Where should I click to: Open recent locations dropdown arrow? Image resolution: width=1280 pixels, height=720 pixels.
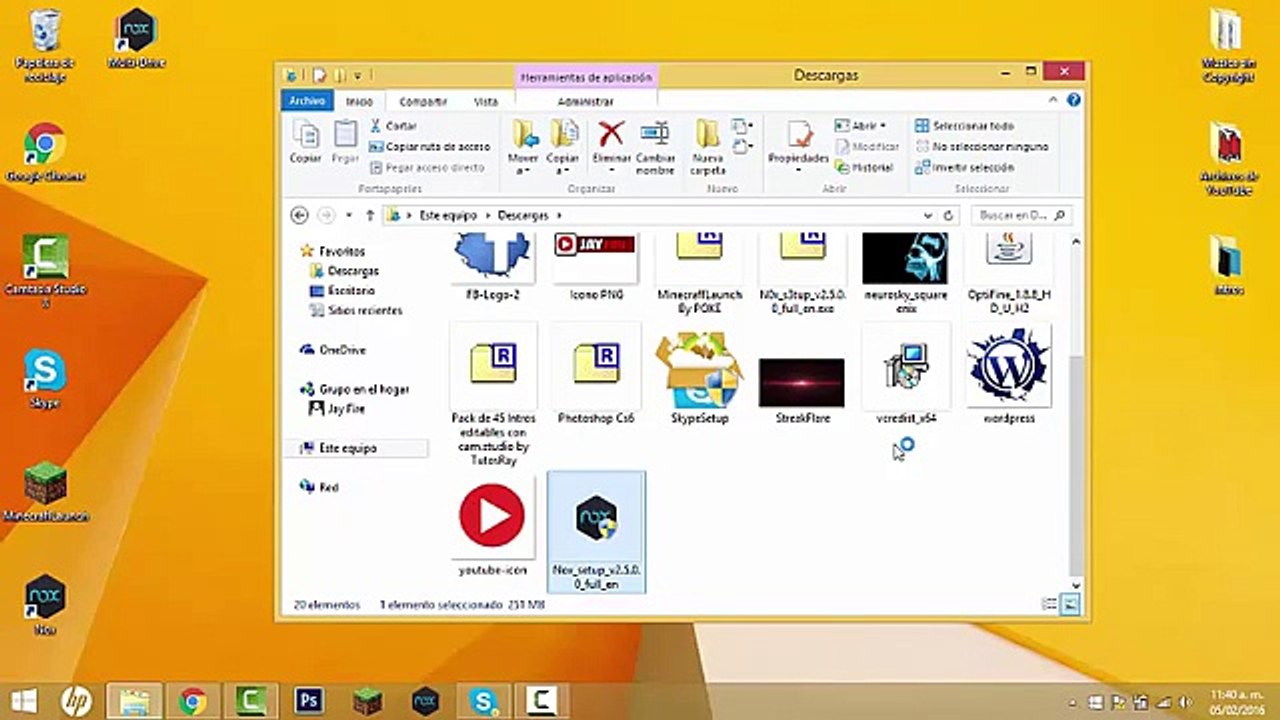(349, 215)
